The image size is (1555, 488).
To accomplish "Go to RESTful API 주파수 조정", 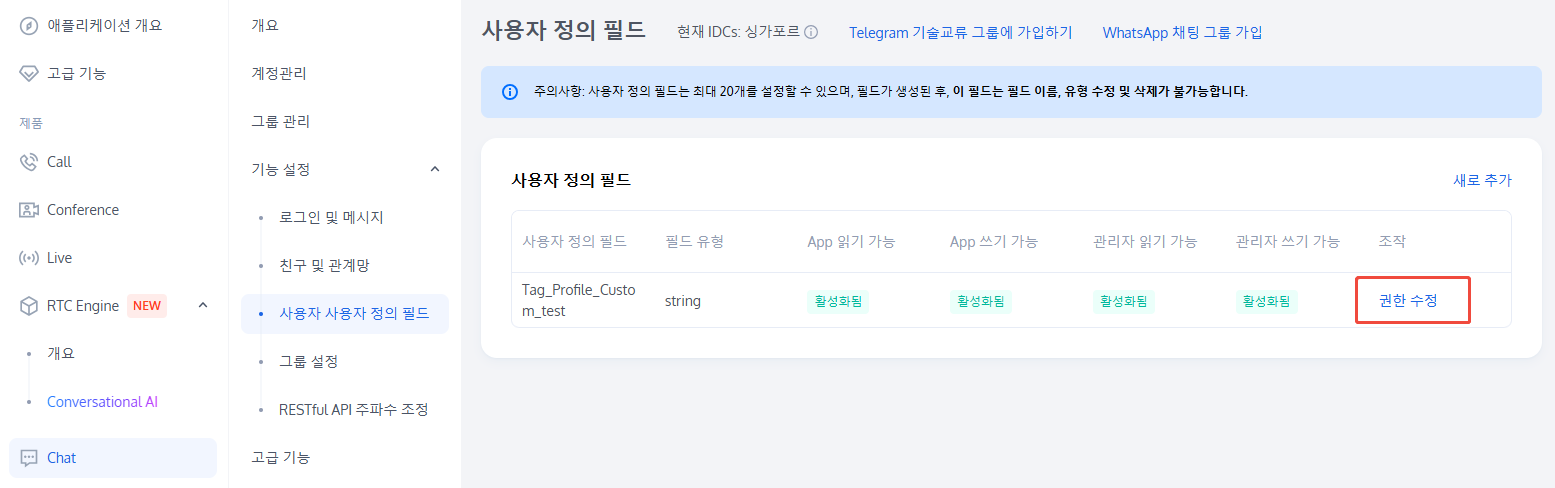I will (354, 409).
